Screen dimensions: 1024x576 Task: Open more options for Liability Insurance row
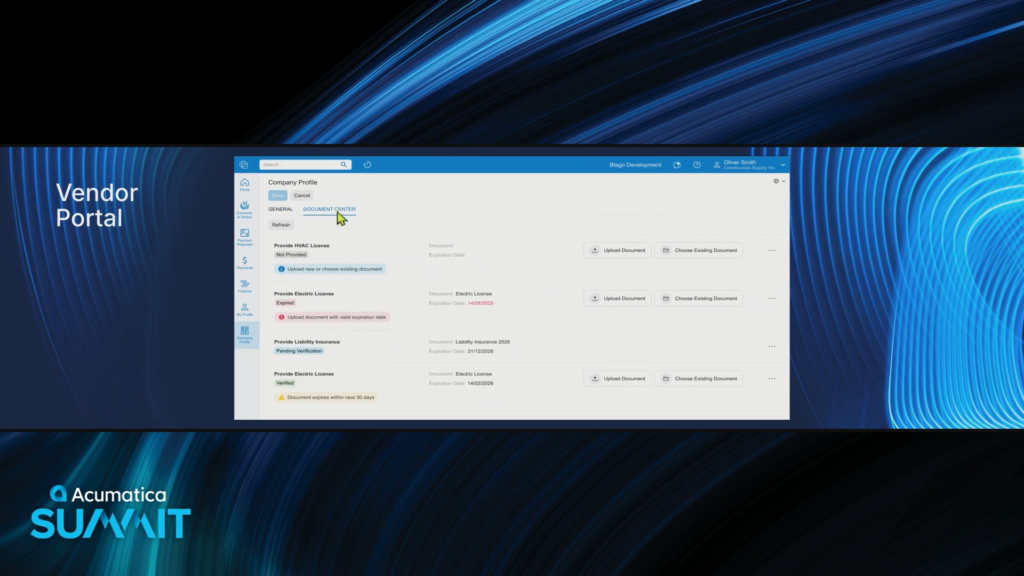[x=771, y=346]
